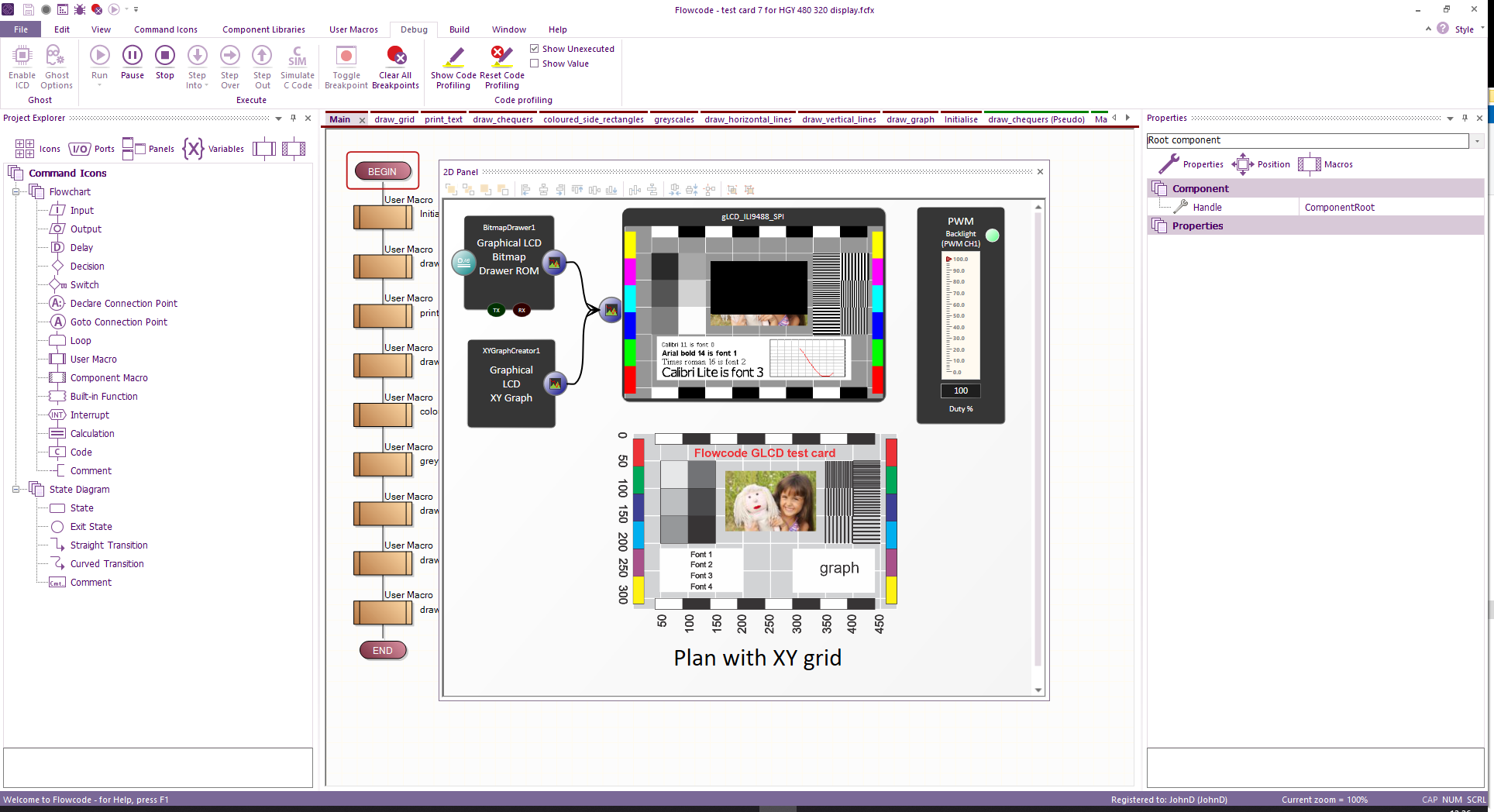Open the Build ribbon tab

pyautogui.click(x=459, y=29)
